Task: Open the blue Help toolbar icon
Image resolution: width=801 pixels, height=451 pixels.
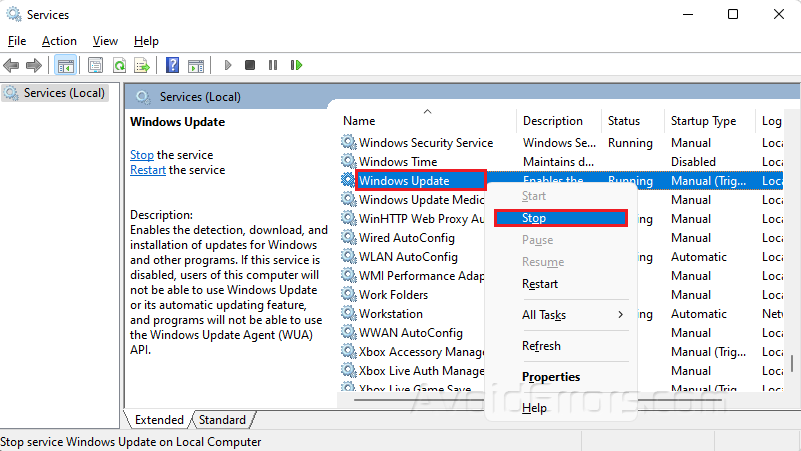Action: click(x=172, y=66)
